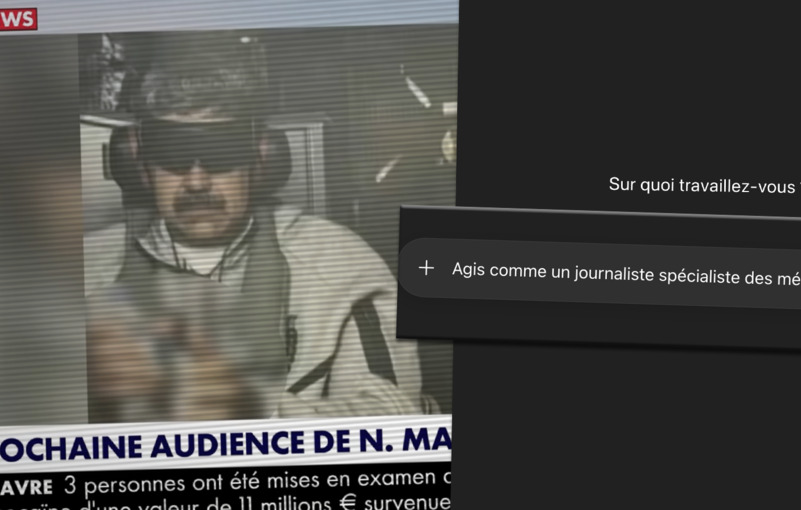Click empty dark area below the prompt box
The height and width of the screenshot is (510, 801).
[630, 430]
